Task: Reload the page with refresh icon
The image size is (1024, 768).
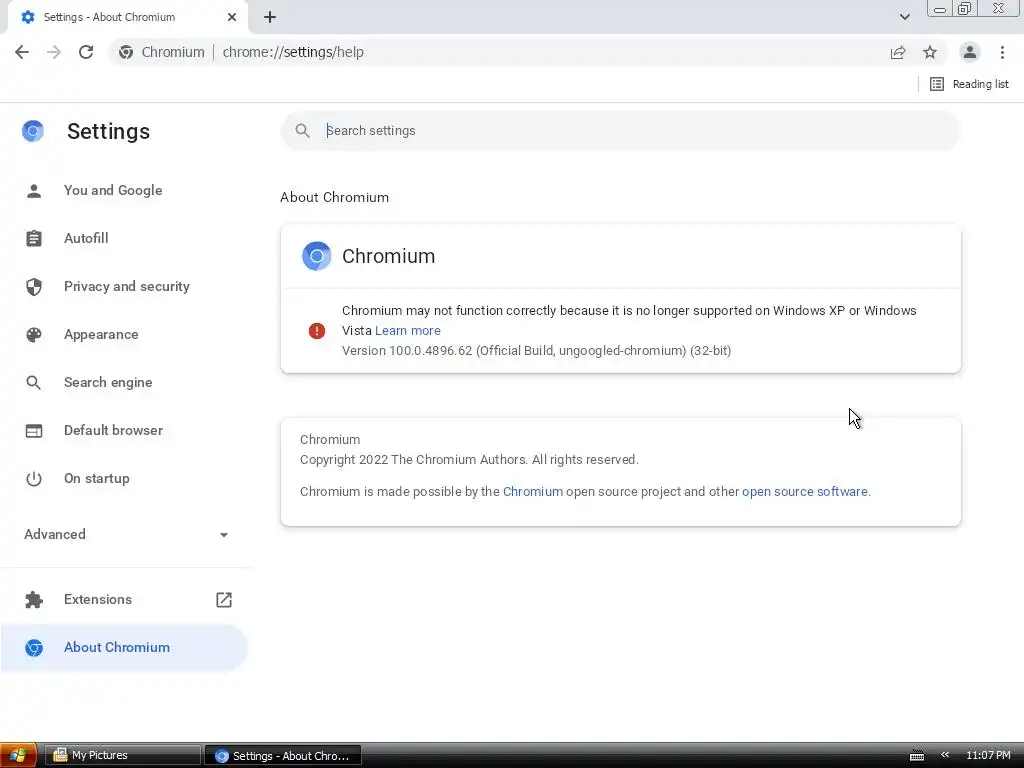Action: 86,52
